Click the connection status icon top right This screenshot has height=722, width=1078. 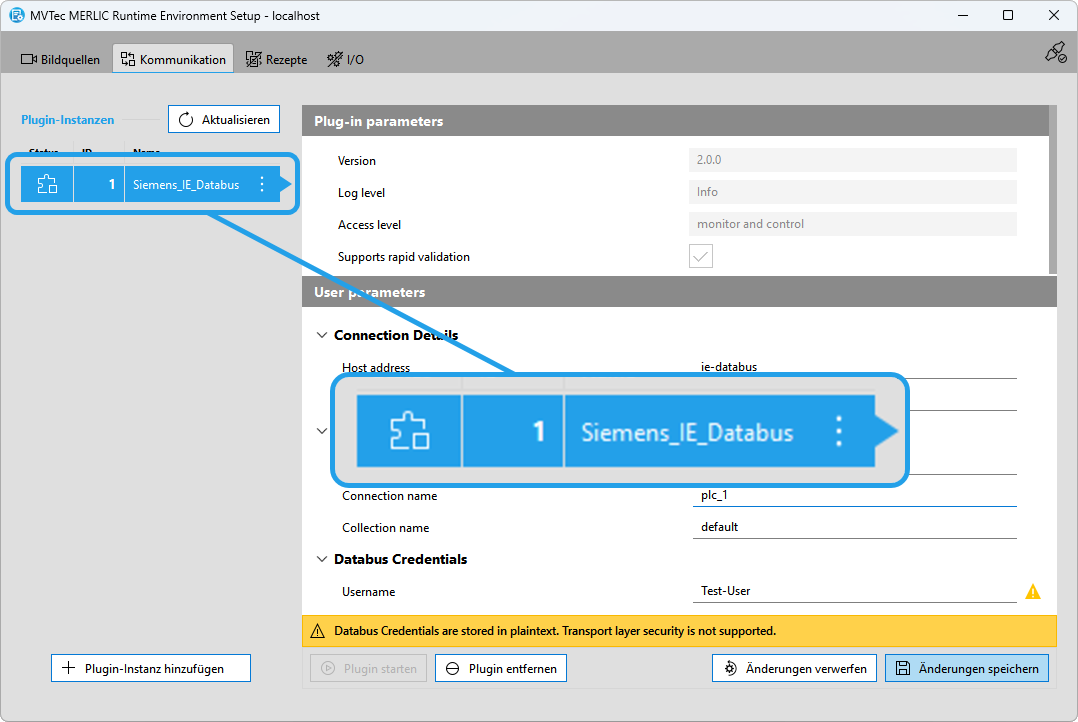pyautogui.click(x=1055, y=53)
